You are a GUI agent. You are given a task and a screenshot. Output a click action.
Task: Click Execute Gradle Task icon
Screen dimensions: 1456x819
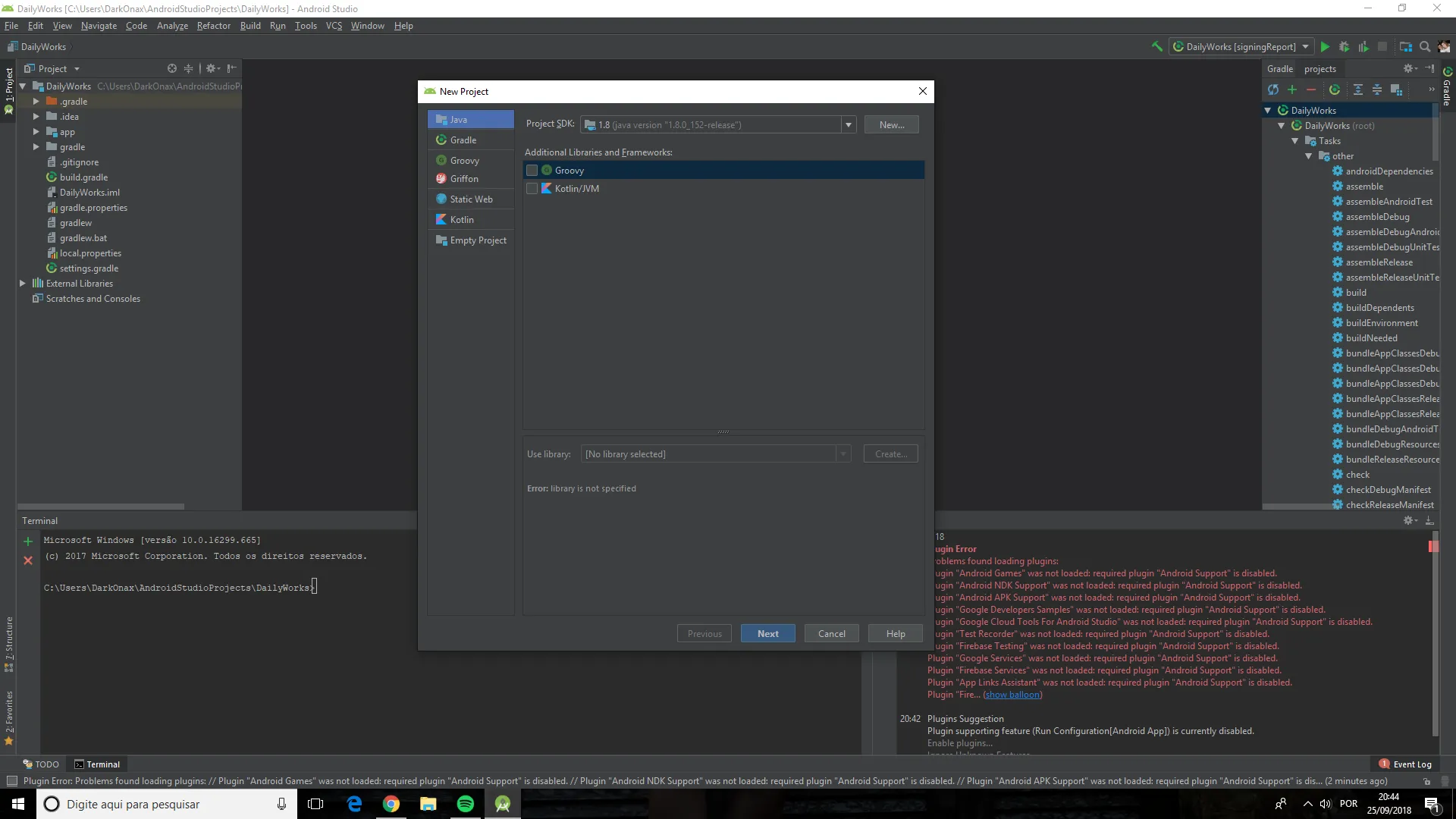pos(1335,89)
